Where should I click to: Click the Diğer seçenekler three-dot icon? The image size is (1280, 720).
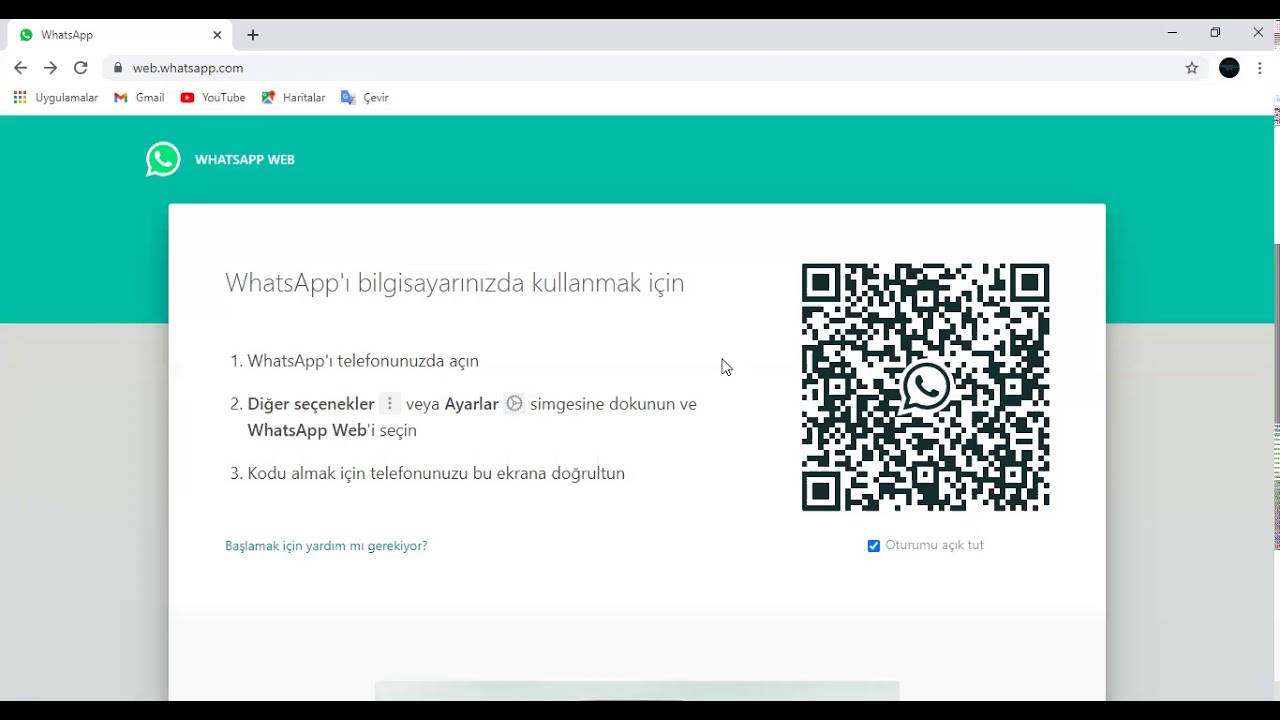point(390,404)
